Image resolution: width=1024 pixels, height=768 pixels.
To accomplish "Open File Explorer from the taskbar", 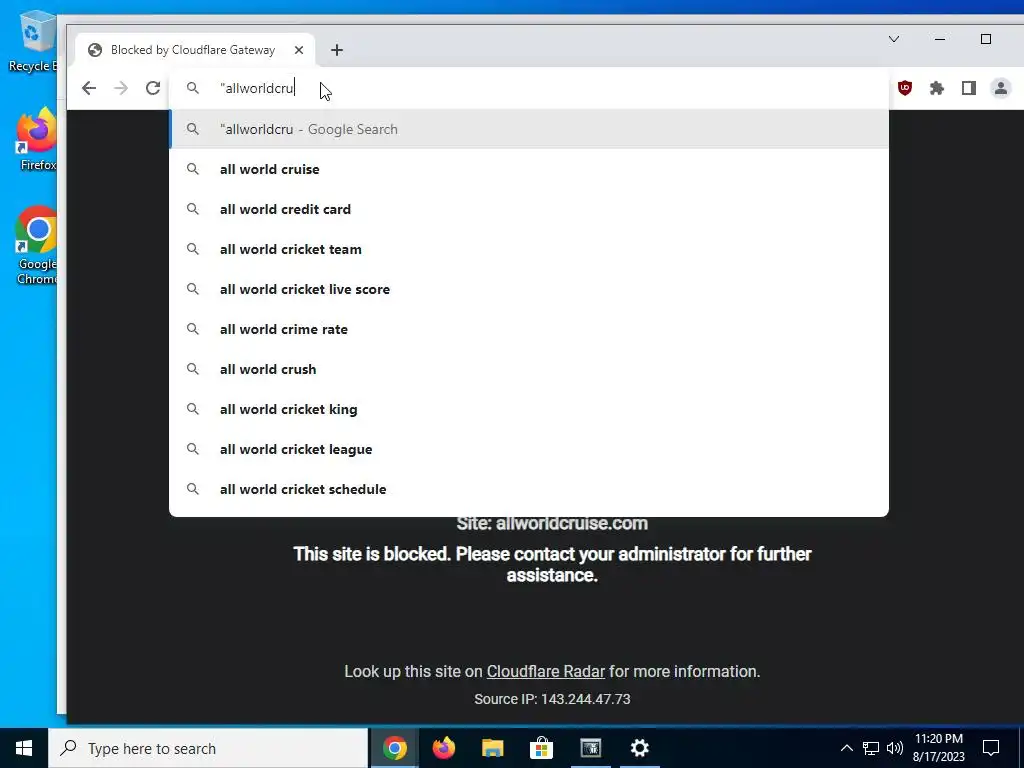I will (492, 748).
